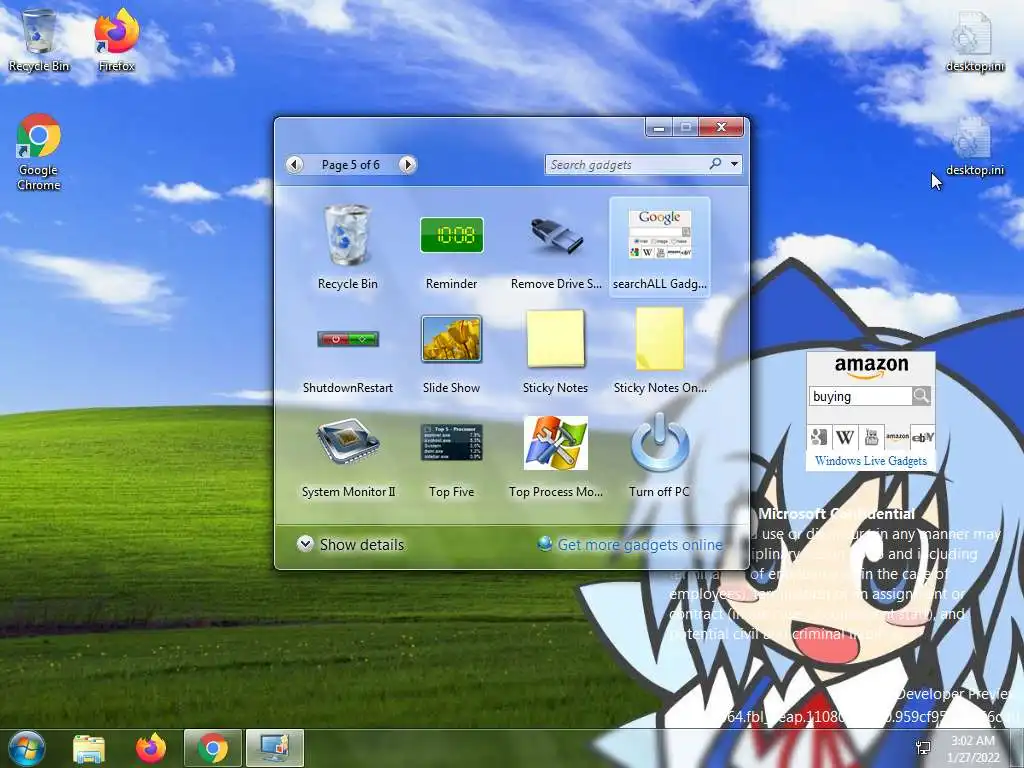Screen dimensions: 1024x768
Task: Switch desktop gadget engine to Google
Action: [819, 437]
